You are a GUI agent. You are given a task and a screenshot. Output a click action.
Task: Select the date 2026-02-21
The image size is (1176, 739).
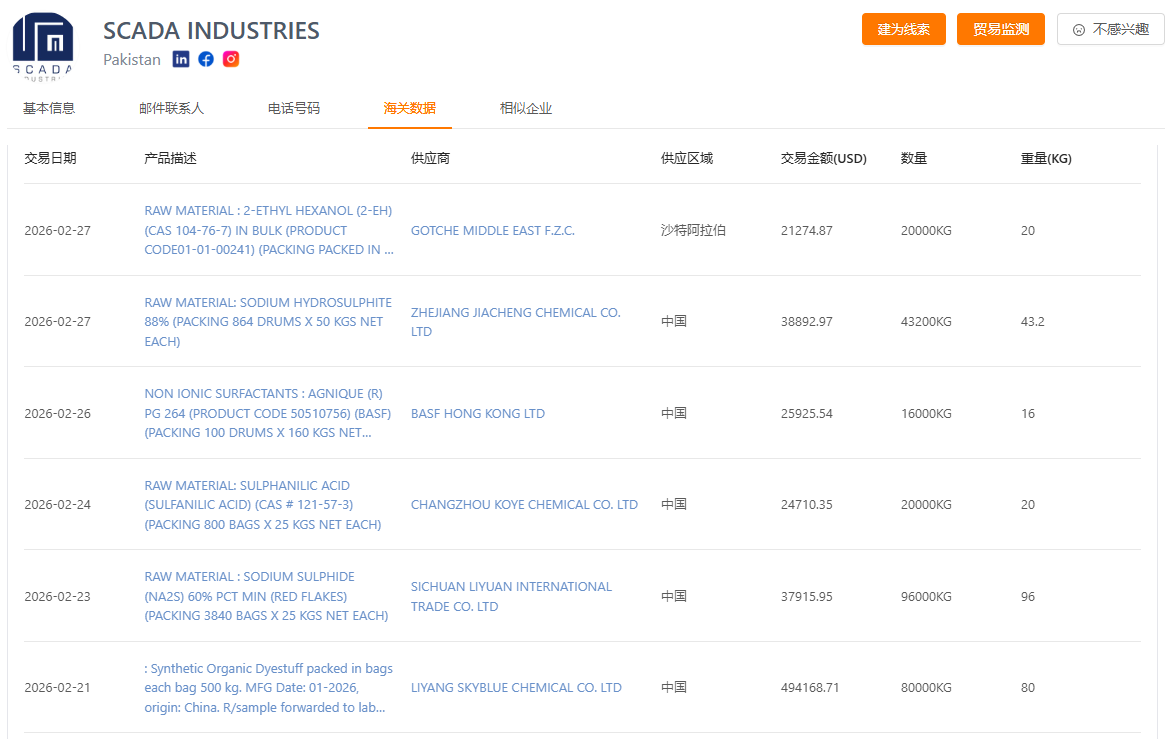click(57, 688)
